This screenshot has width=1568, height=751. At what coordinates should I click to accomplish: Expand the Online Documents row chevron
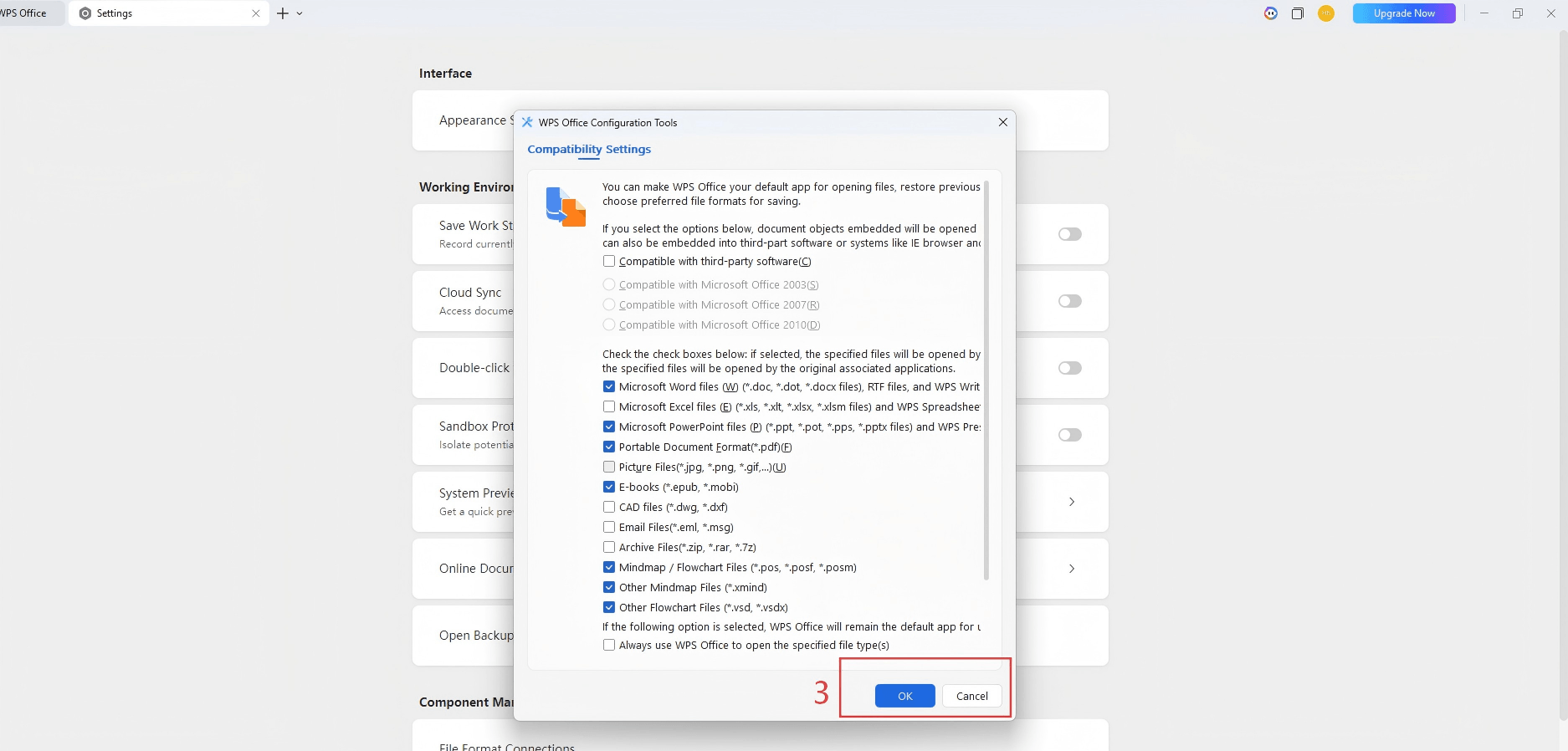point(1072,569)
